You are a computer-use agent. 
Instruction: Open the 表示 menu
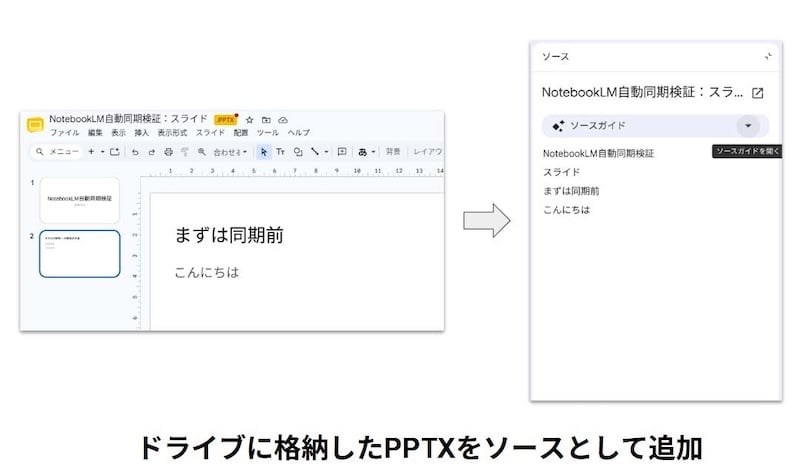(118, 133)
